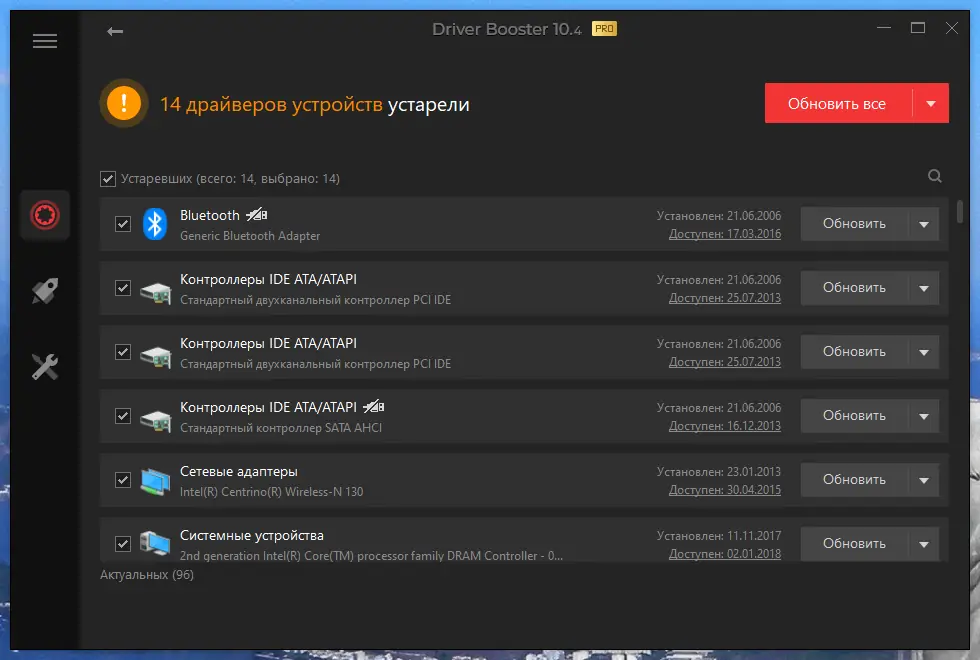Open dropdown for Wireless-N 130 Update button
Image resolution: width=980 pixels, height=660 pixels.
[924, 480]
